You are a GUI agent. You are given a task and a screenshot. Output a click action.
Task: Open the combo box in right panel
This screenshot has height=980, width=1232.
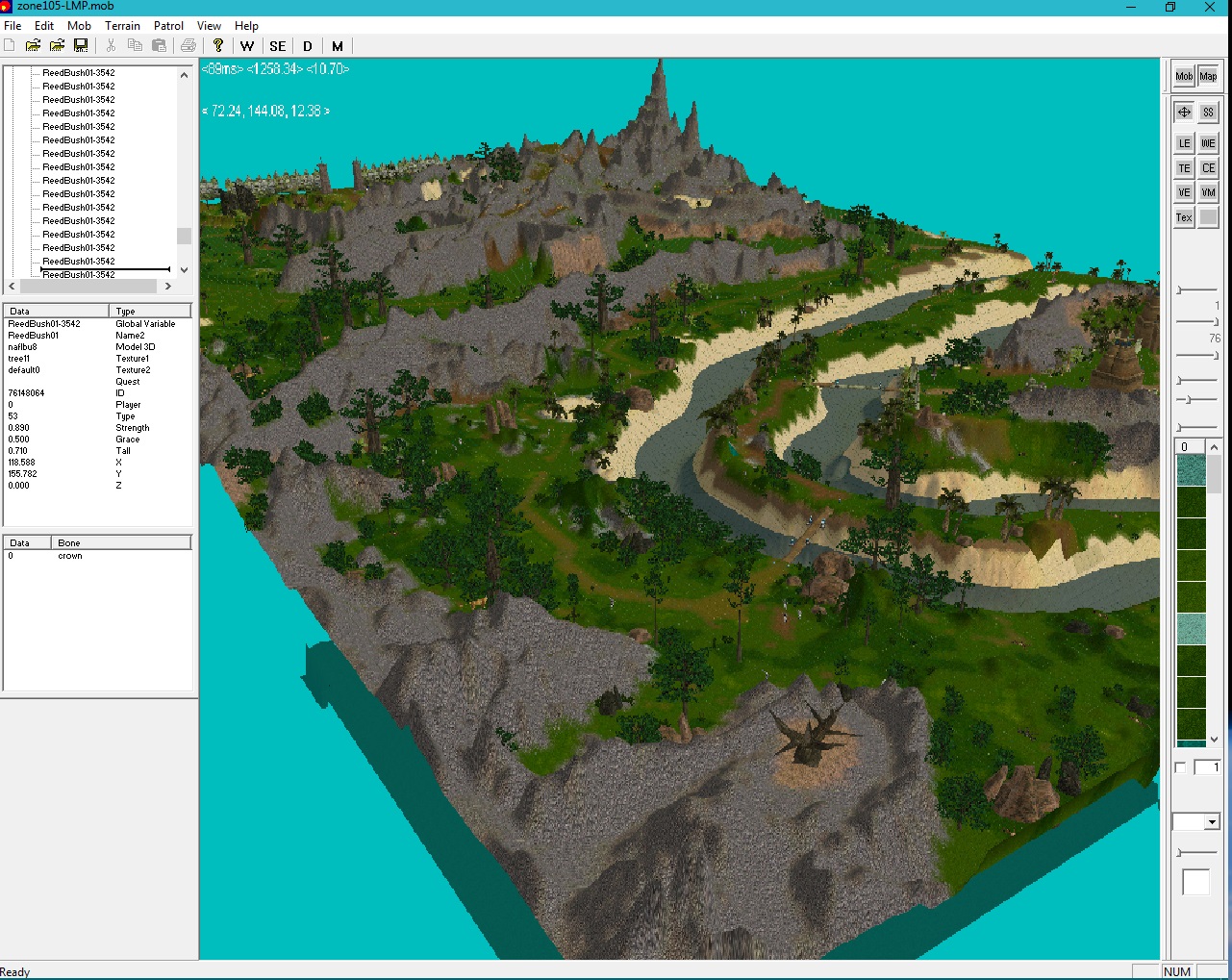(x=1212, y=821)
